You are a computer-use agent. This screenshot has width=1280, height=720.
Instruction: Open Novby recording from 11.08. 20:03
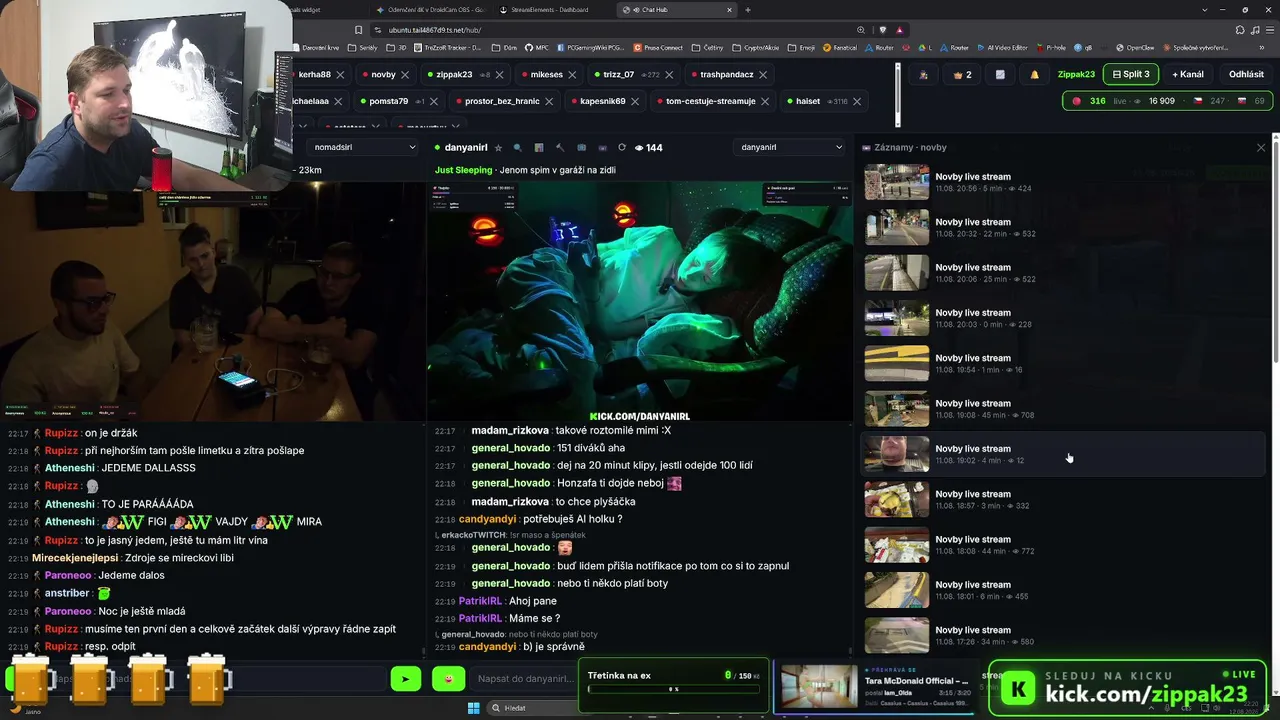coord(1063,318)
